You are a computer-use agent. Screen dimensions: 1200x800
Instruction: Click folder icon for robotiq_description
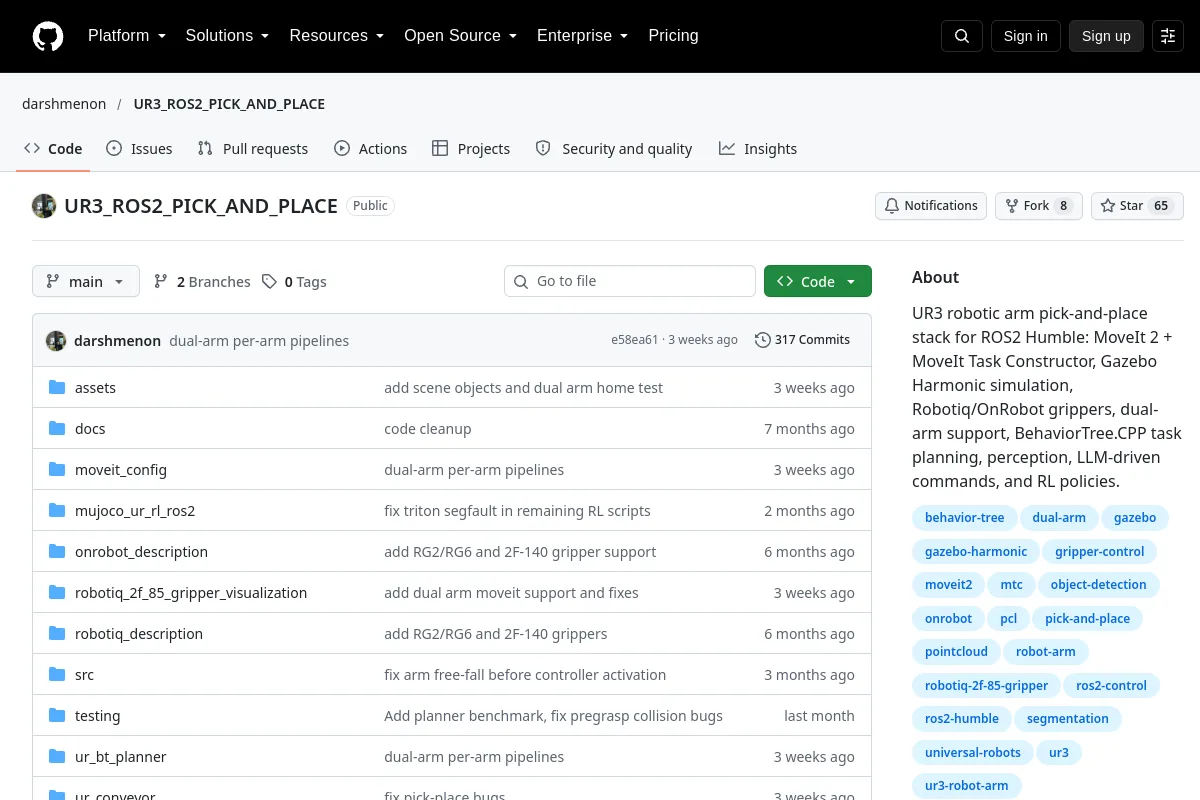57,634
